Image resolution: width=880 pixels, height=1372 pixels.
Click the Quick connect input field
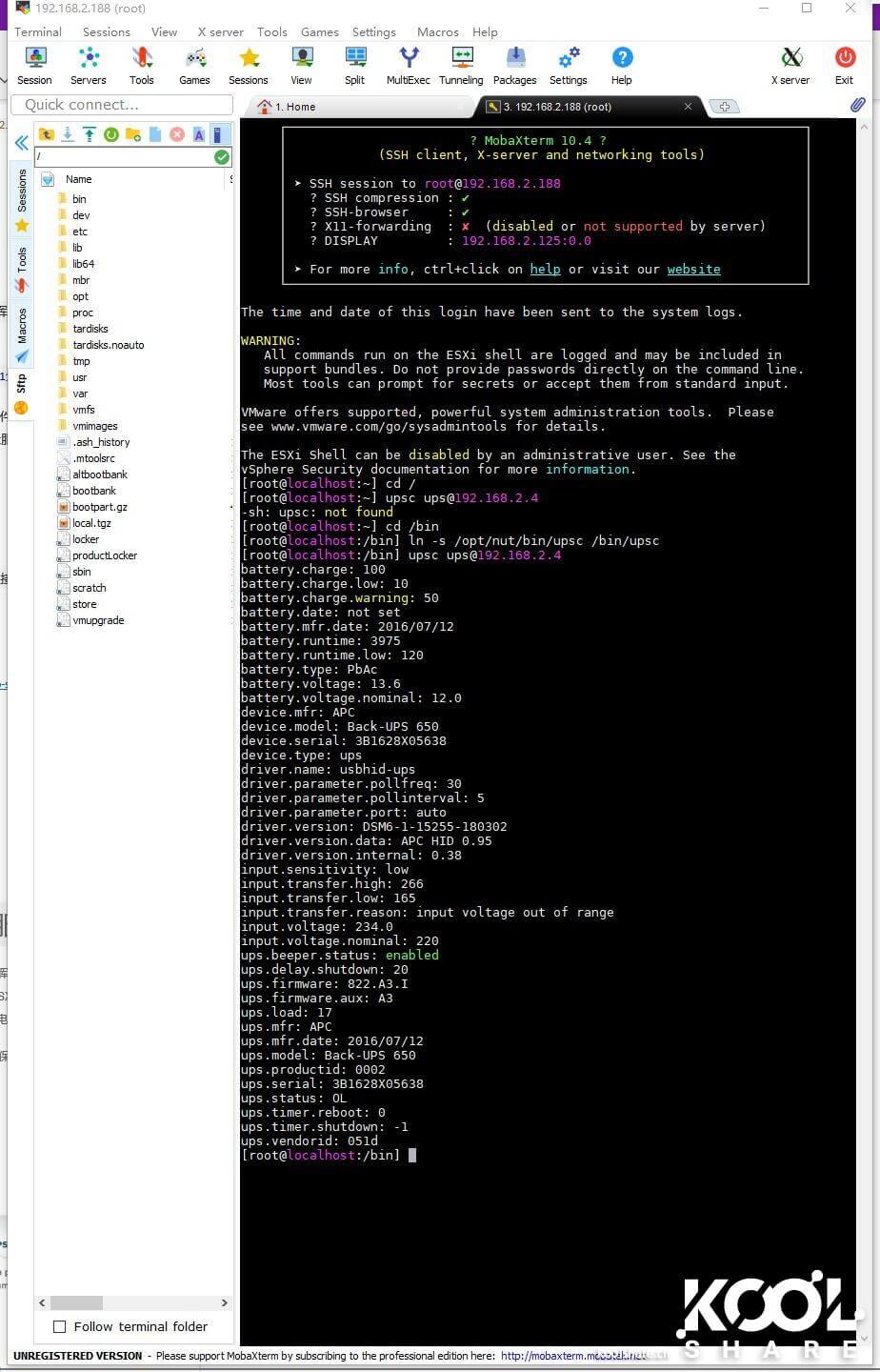pyautogui.click(x=122, y=105)
